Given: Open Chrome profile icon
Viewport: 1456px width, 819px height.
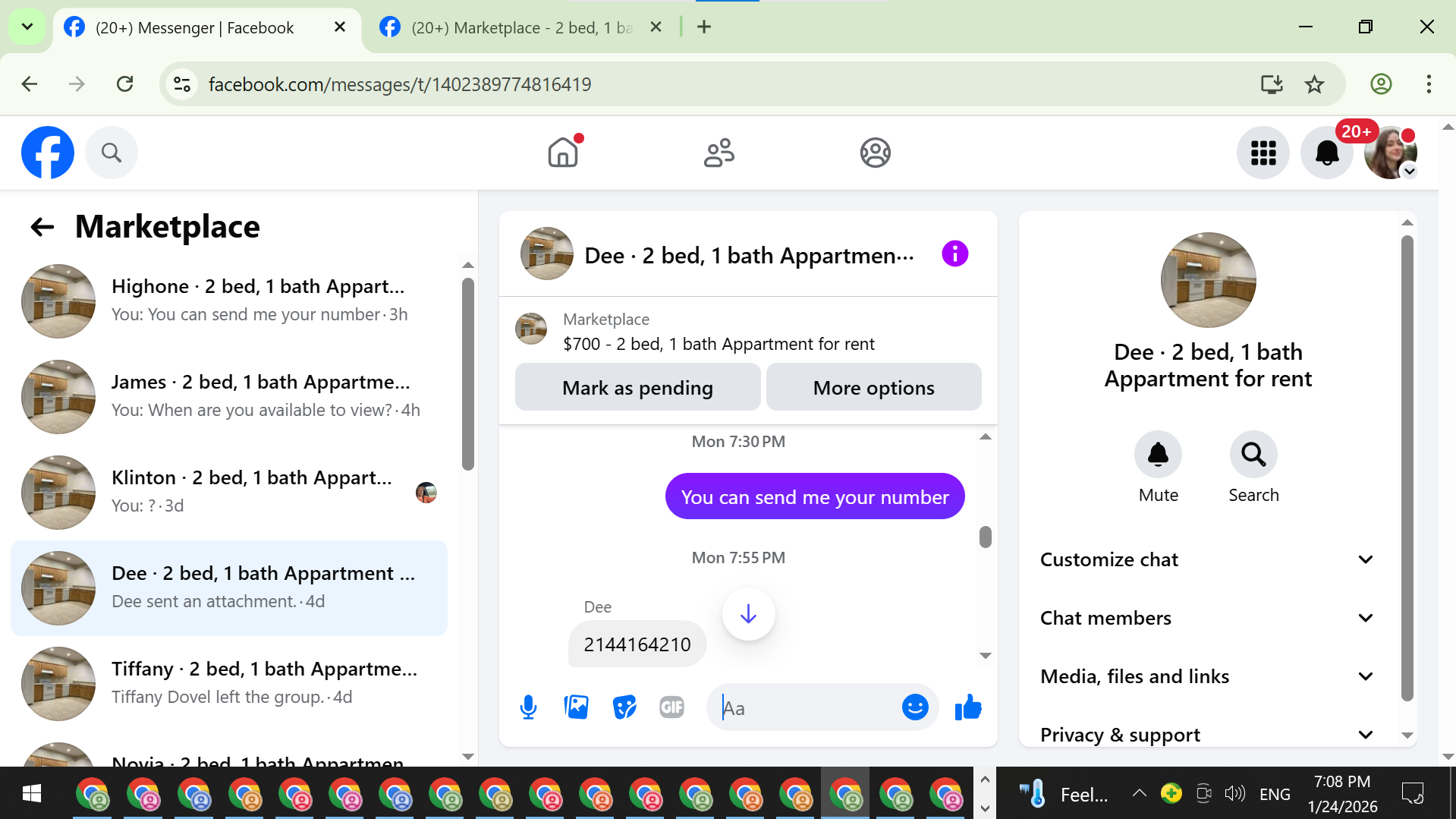Looking at the screenshot, I should (1381, 83).
